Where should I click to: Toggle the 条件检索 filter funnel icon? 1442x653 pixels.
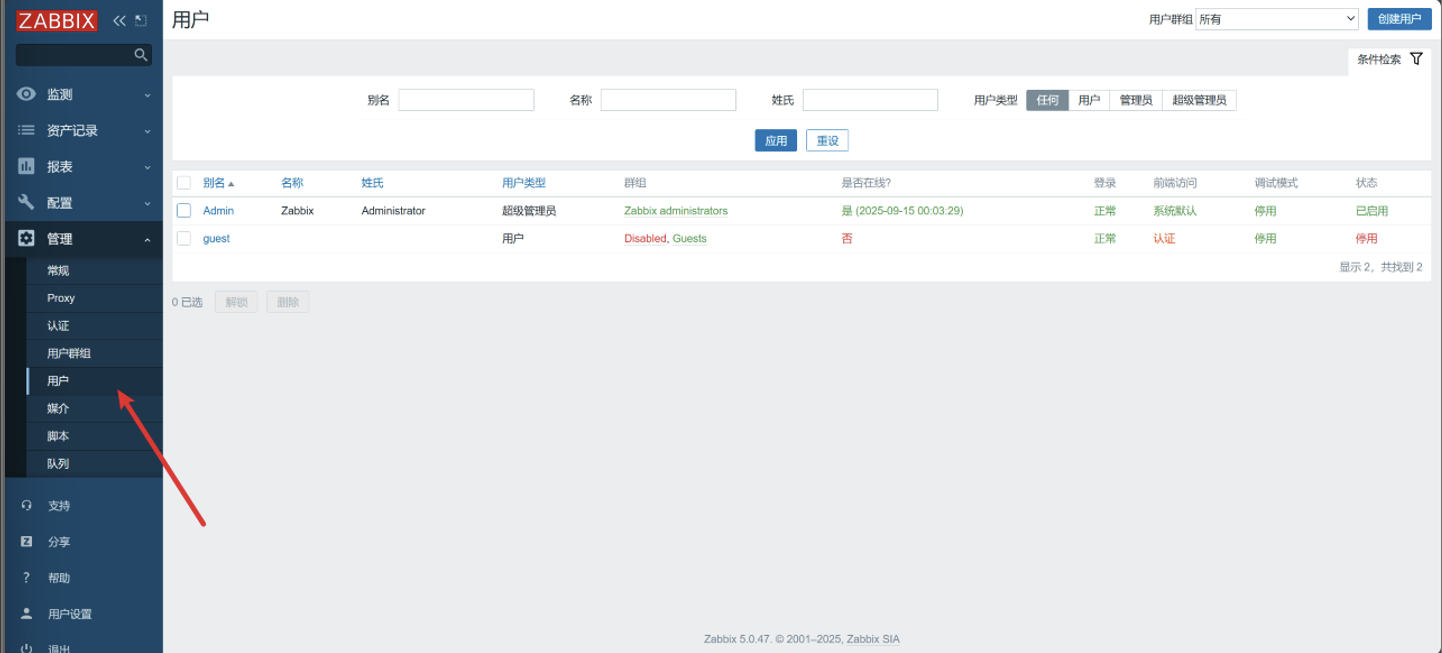click(x=1416, y=59)
